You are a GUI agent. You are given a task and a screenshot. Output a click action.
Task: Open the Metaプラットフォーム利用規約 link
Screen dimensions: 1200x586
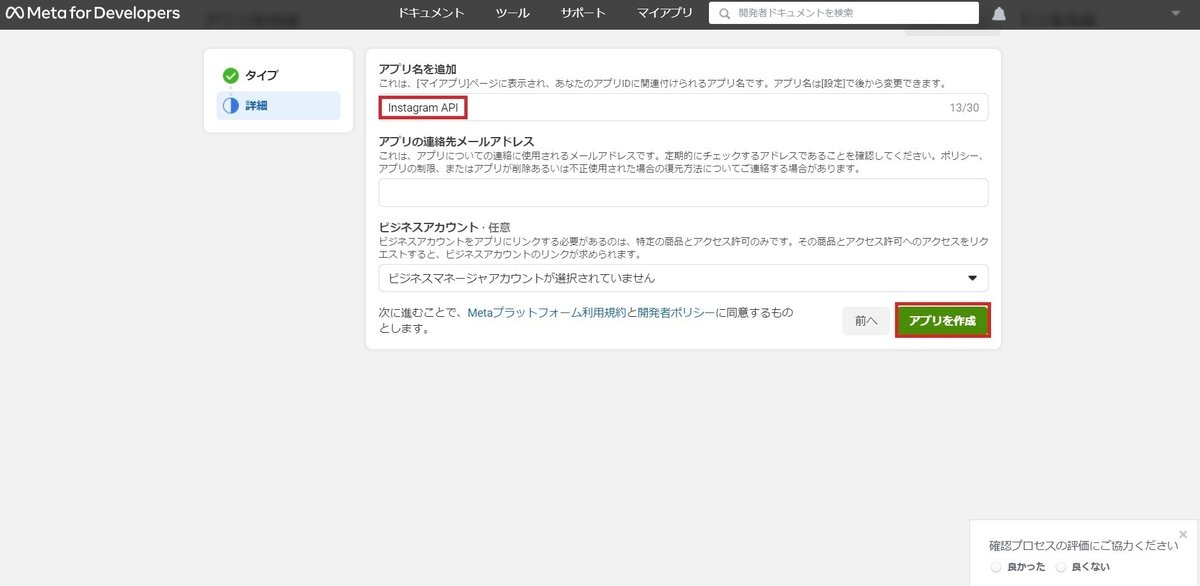tap(546, 313)
